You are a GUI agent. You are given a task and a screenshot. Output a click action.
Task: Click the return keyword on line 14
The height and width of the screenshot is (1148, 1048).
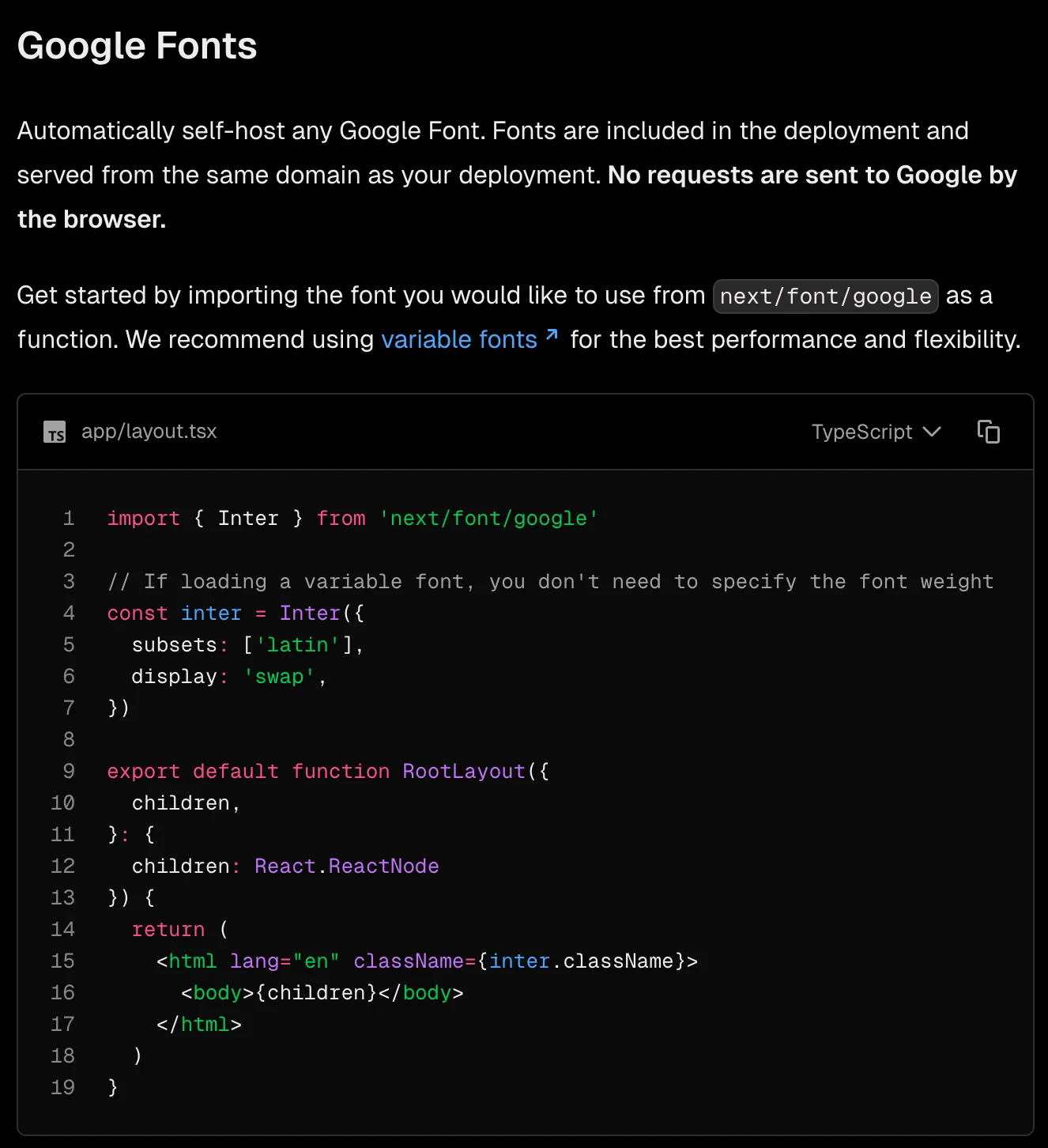pyautogui.click(x=168, y=930)
